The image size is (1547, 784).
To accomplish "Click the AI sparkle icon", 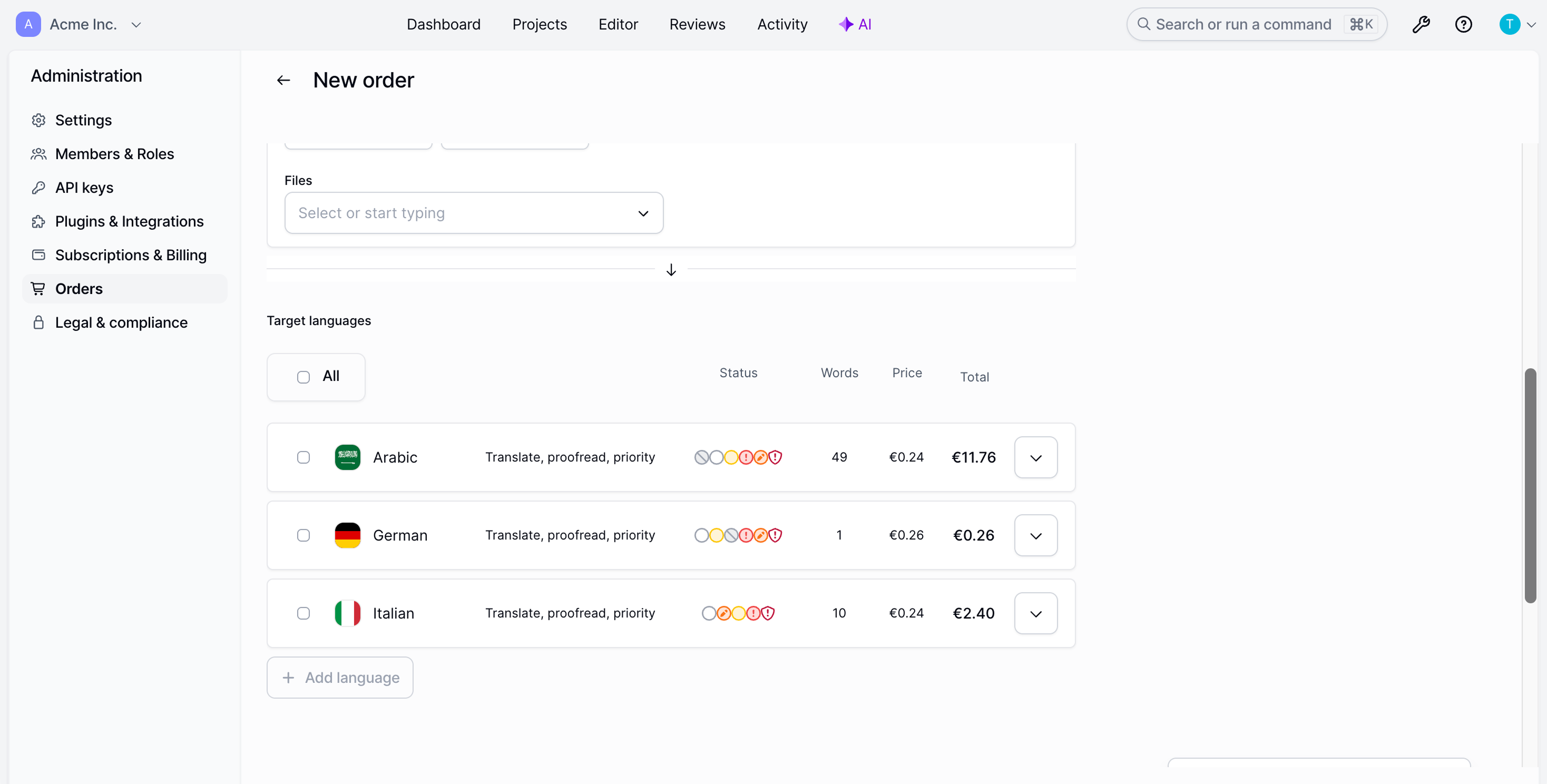I will [846, 25].
